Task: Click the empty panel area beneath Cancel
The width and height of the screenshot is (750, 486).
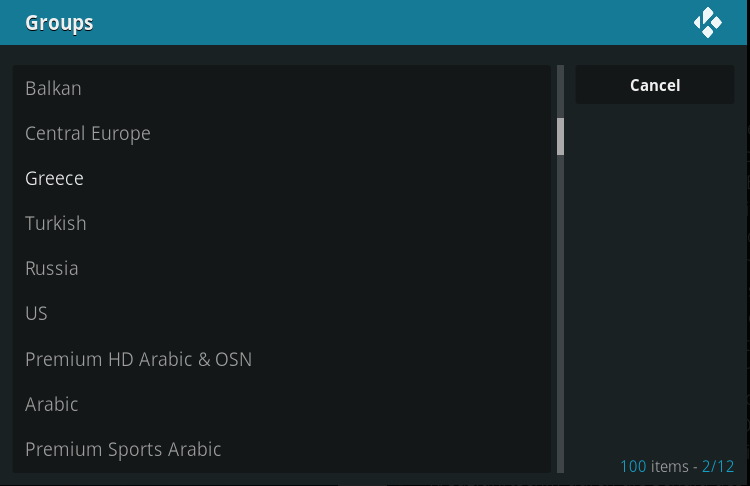Action: tap(654, 277)
